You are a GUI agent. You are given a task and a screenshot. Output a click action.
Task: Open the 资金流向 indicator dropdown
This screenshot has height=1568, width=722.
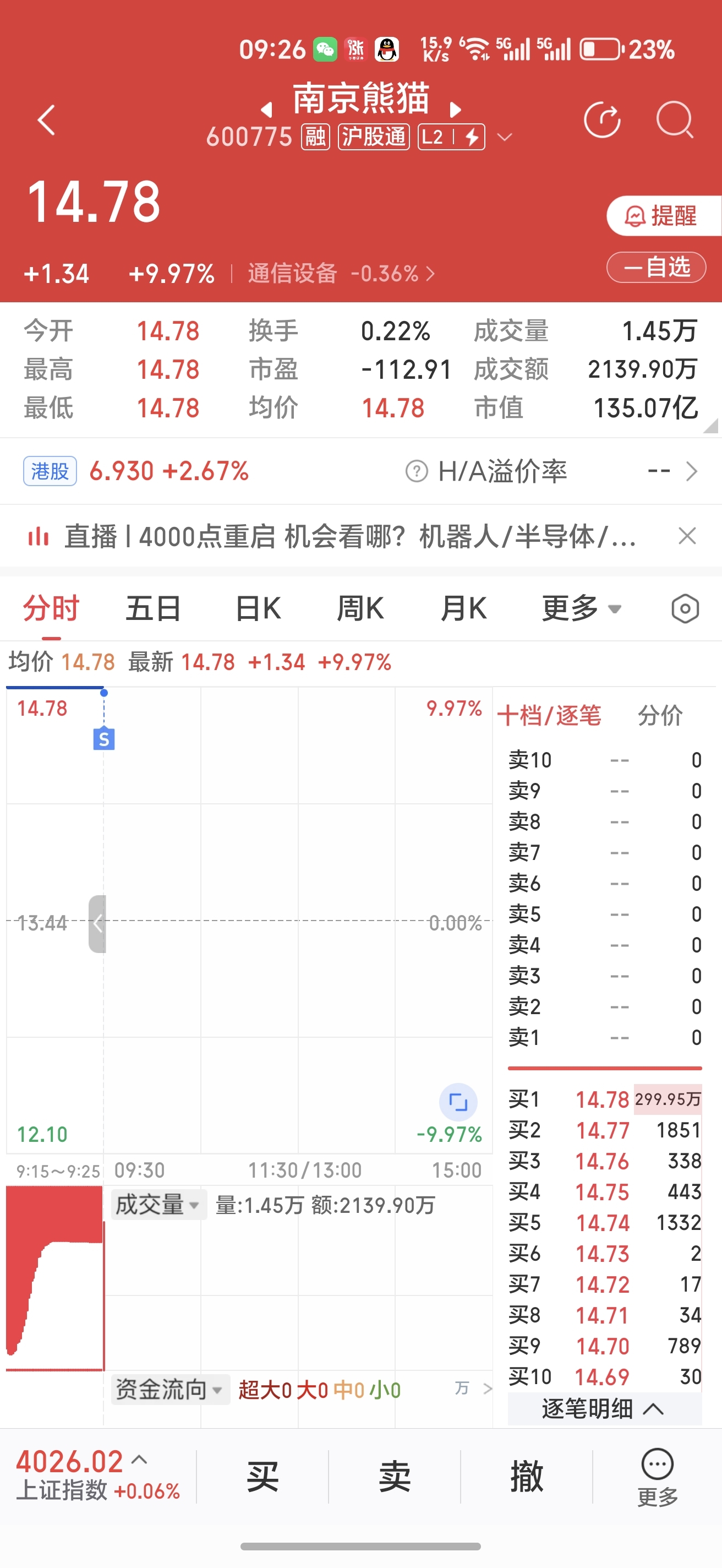point(170,1390)
